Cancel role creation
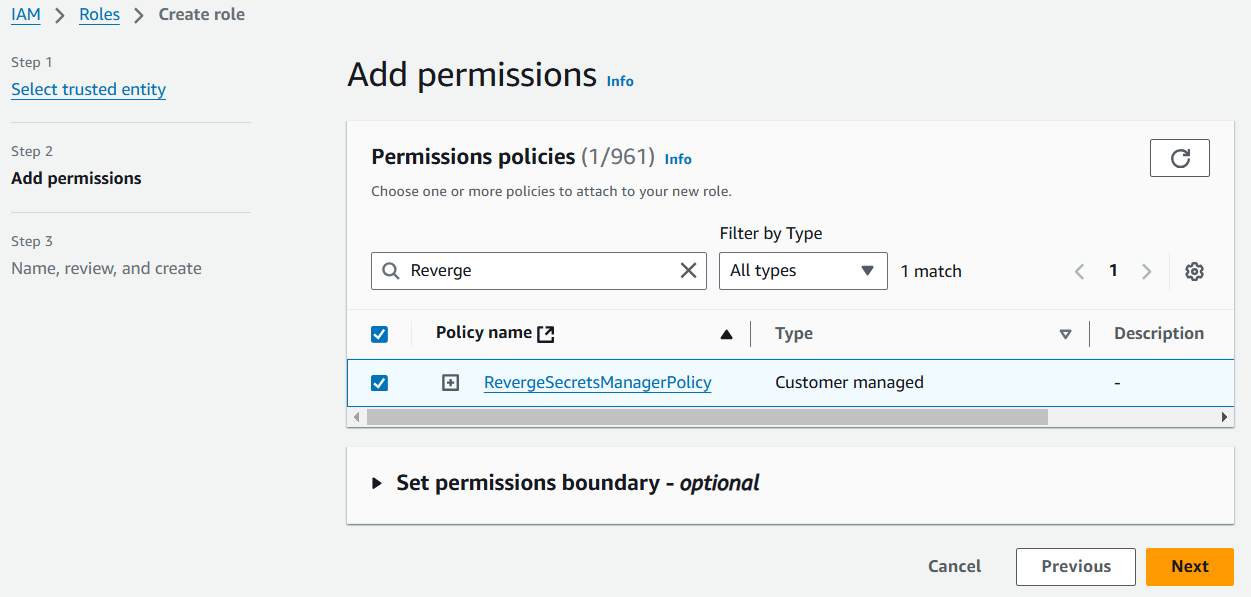 click(x=955, y=566)
